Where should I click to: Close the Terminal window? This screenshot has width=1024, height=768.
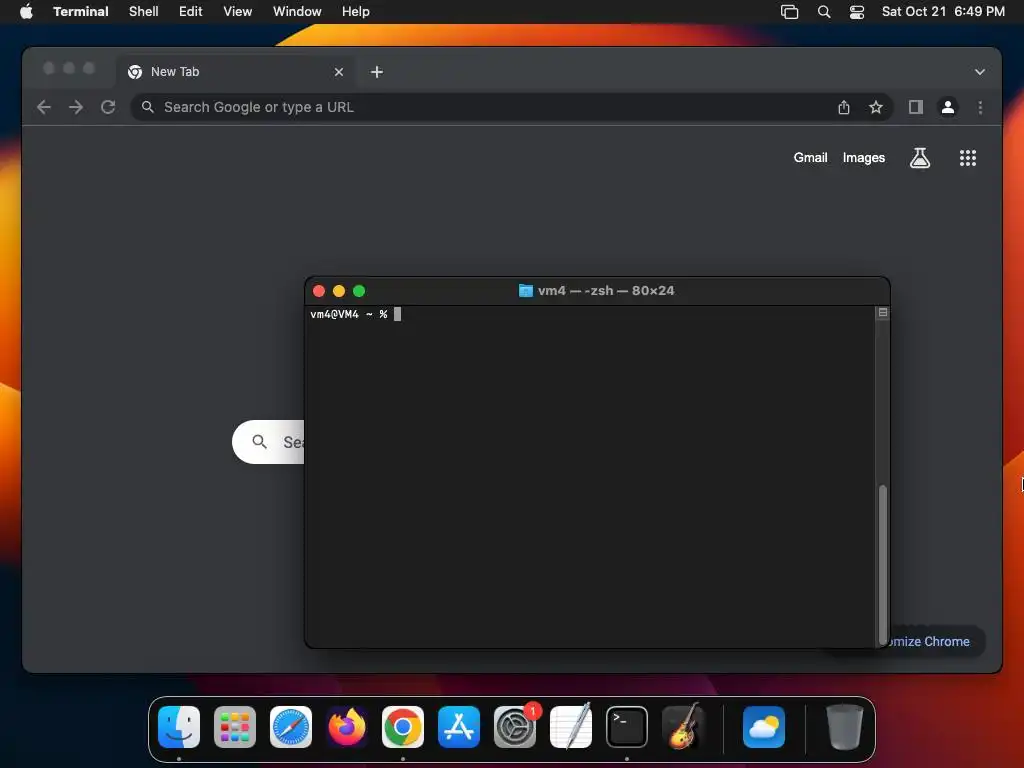coord(319,291)
